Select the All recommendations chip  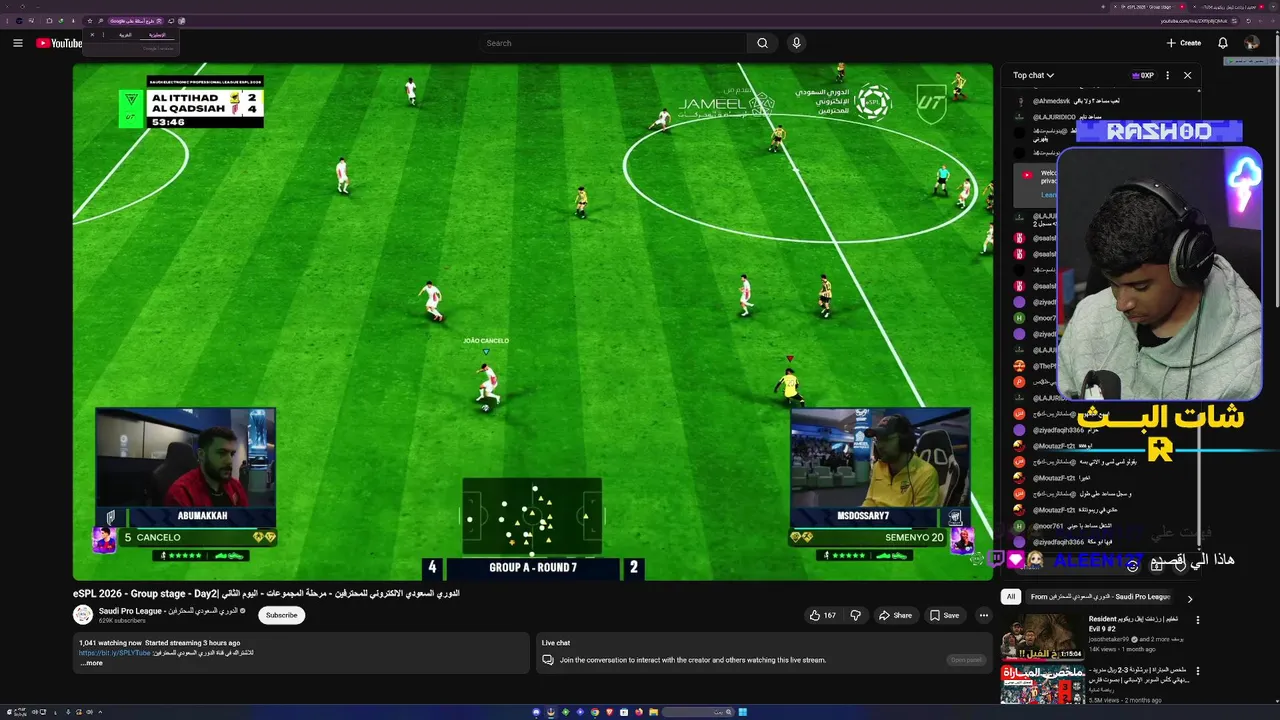(x=1011, y=597)
